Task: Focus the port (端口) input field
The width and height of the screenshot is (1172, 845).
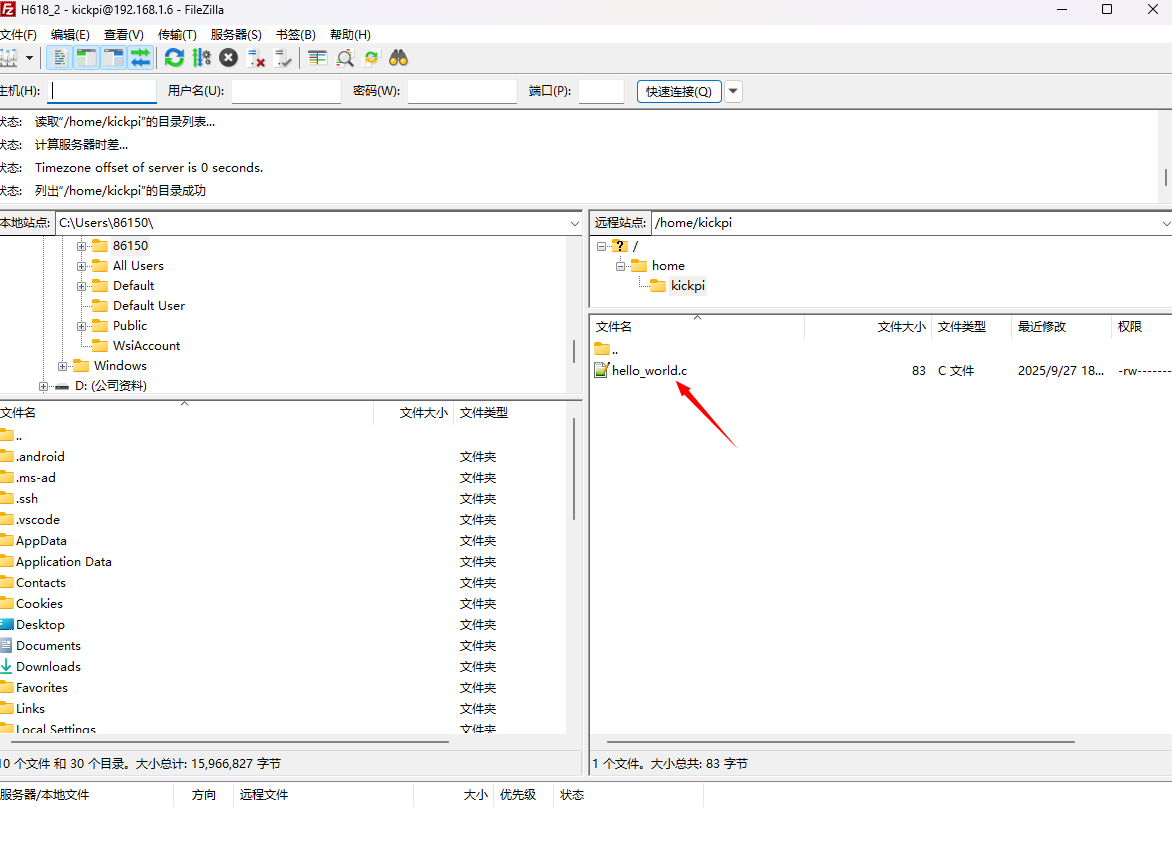Action: click(x=601, y=91)
